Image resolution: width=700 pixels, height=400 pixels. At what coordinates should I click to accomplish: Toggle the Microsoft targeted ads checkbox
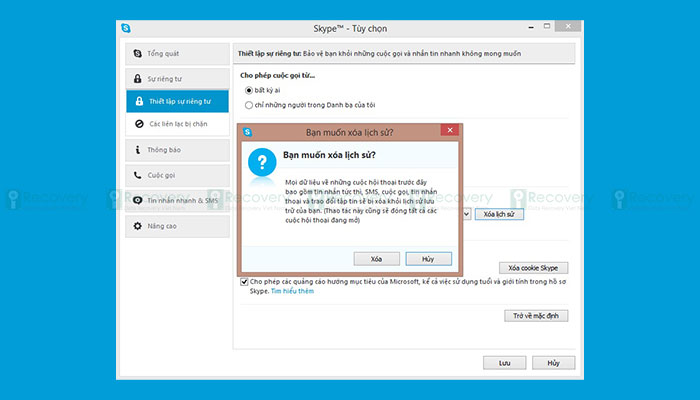coord(244,282)
